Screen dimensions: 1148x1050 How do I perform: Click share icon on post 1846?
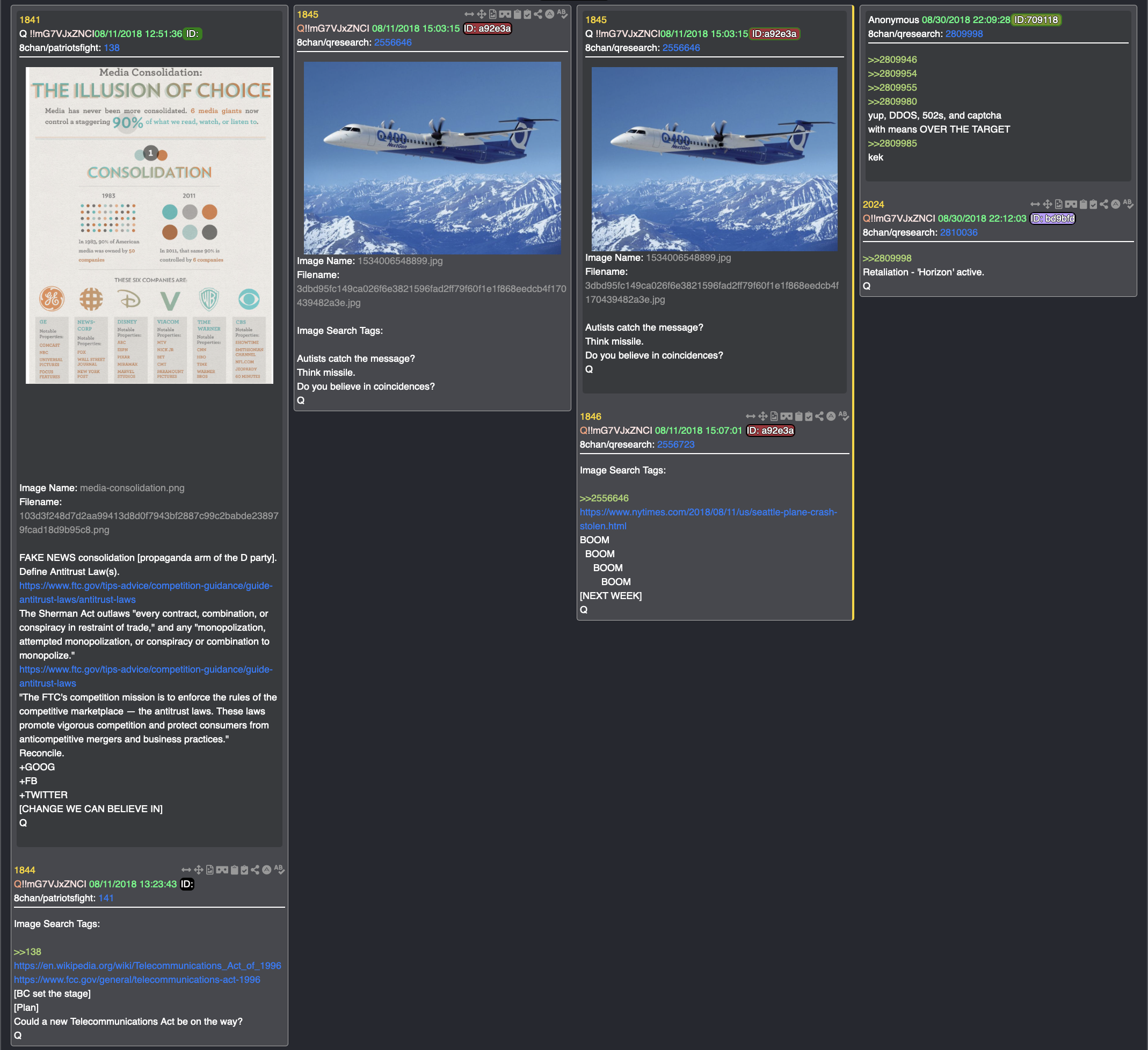[x=819, y=416]
